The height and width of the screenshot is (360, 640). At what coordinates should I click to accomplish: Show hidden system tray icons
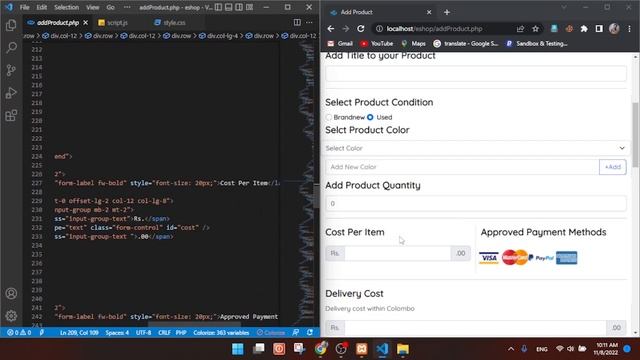[511, 349]
